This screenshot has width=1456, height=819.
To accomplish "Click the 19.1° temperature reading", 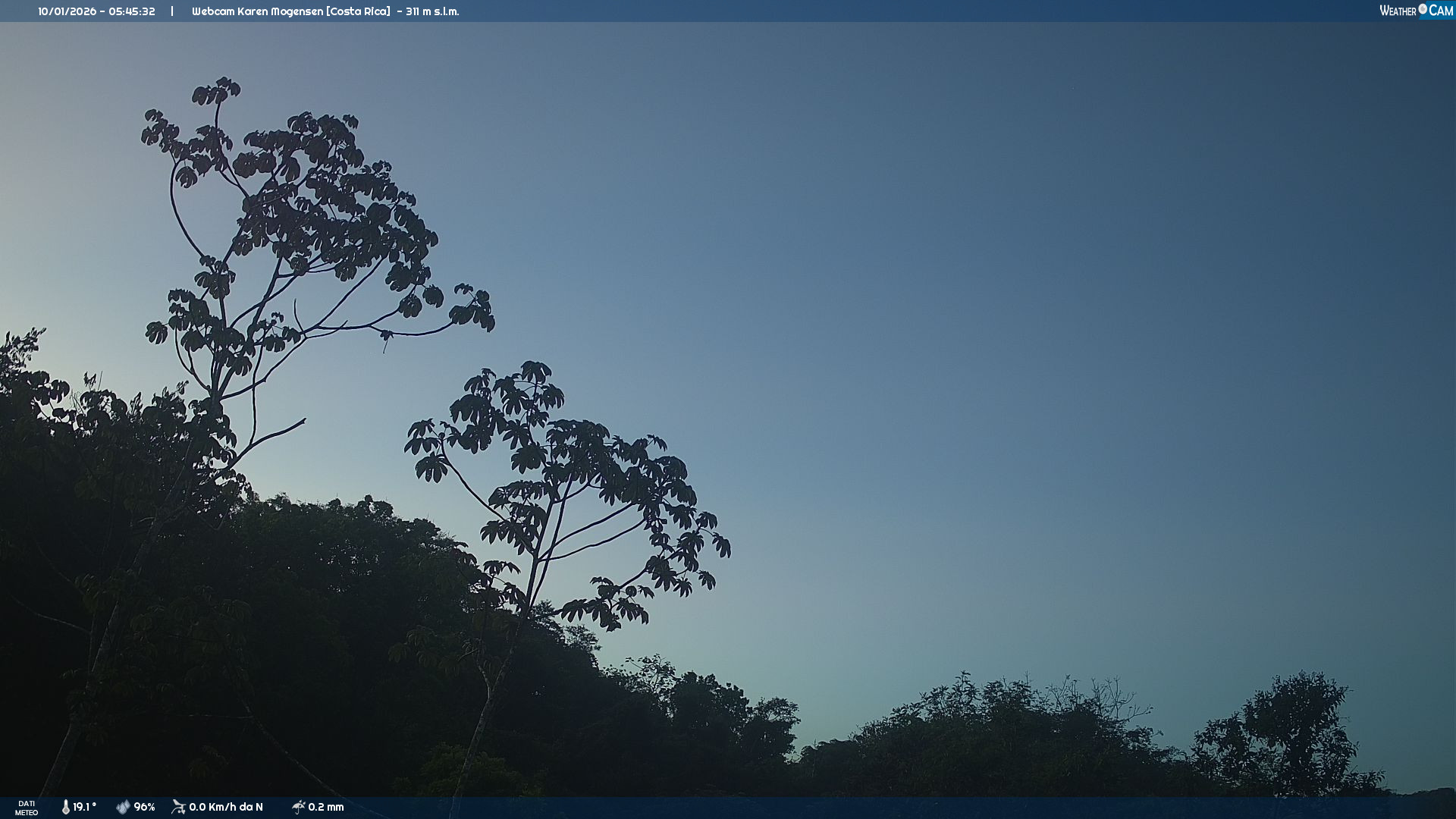I will 84,807.
